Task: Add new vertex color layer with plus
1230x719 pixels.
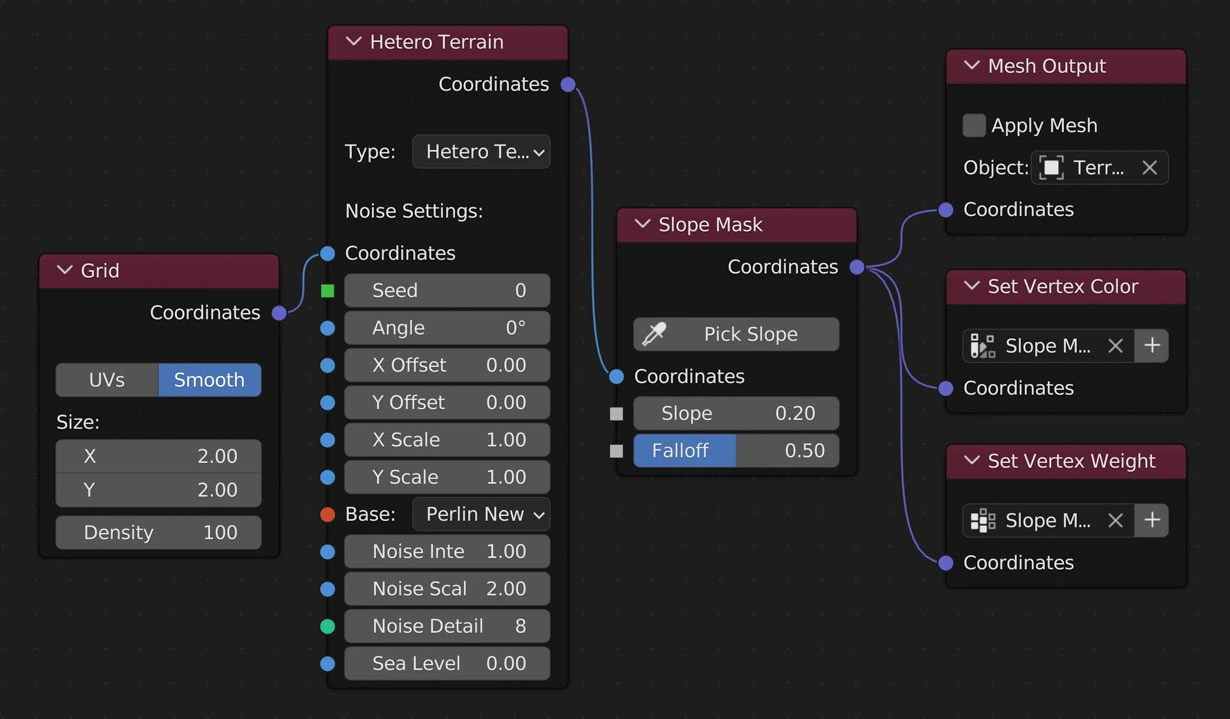Action: point(1152,346)
